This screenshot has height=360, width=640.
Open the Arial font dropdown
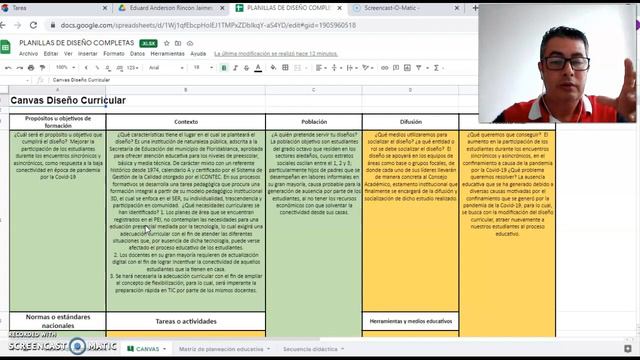pos(166,68)
